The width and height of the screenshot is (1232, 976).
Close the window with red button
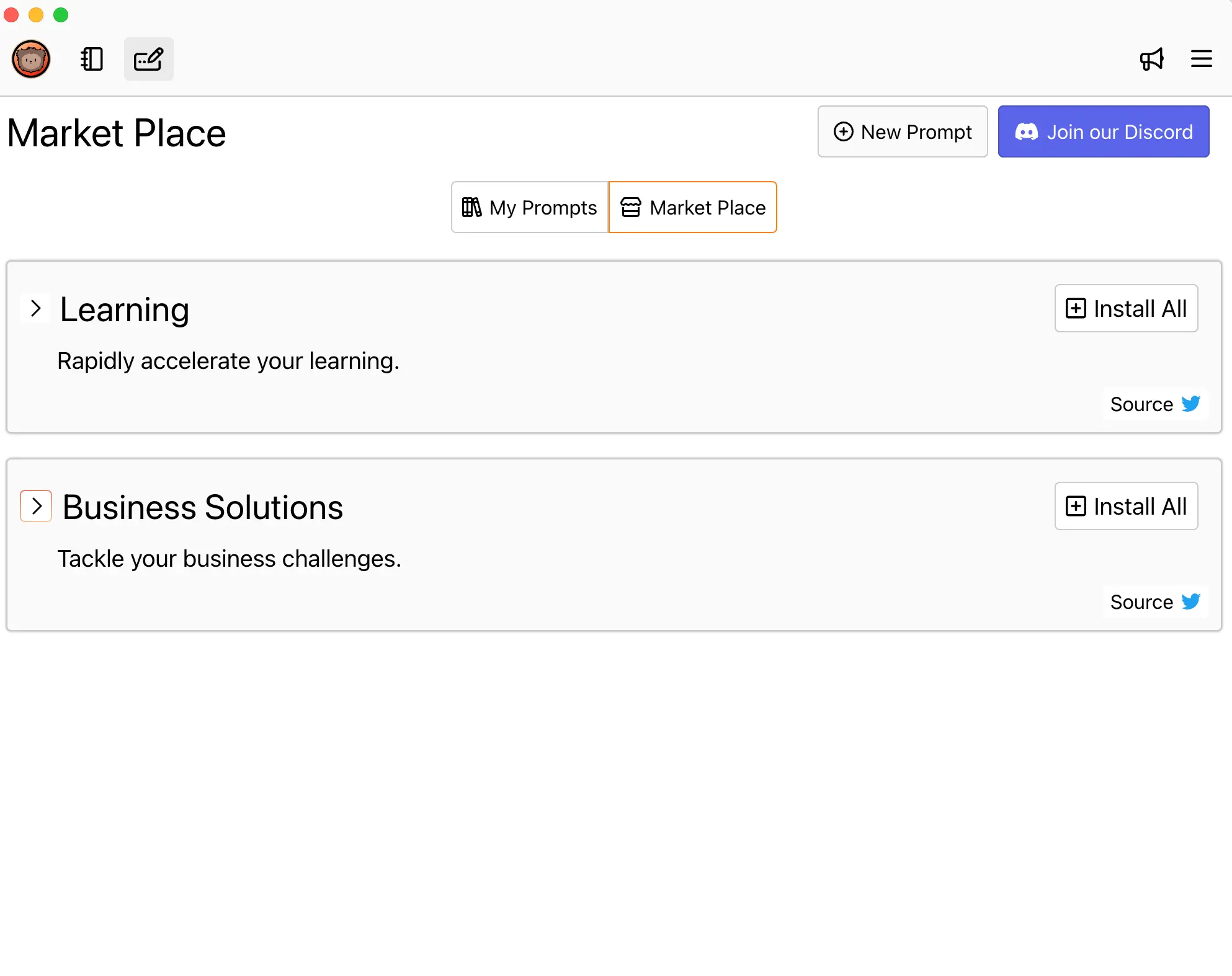[x=11, y=15]
